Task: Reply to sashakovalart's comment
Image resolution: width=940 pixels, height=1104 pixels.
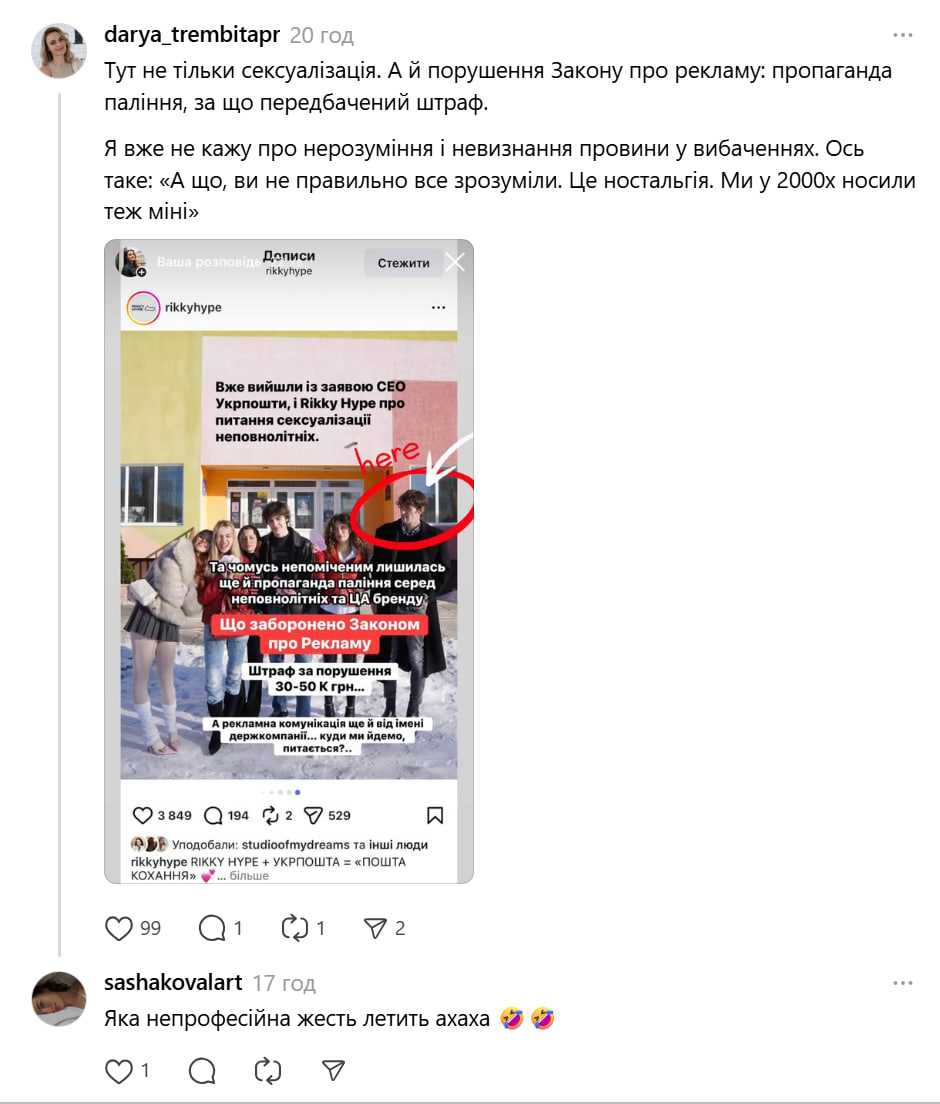Action: (202, 1071)
